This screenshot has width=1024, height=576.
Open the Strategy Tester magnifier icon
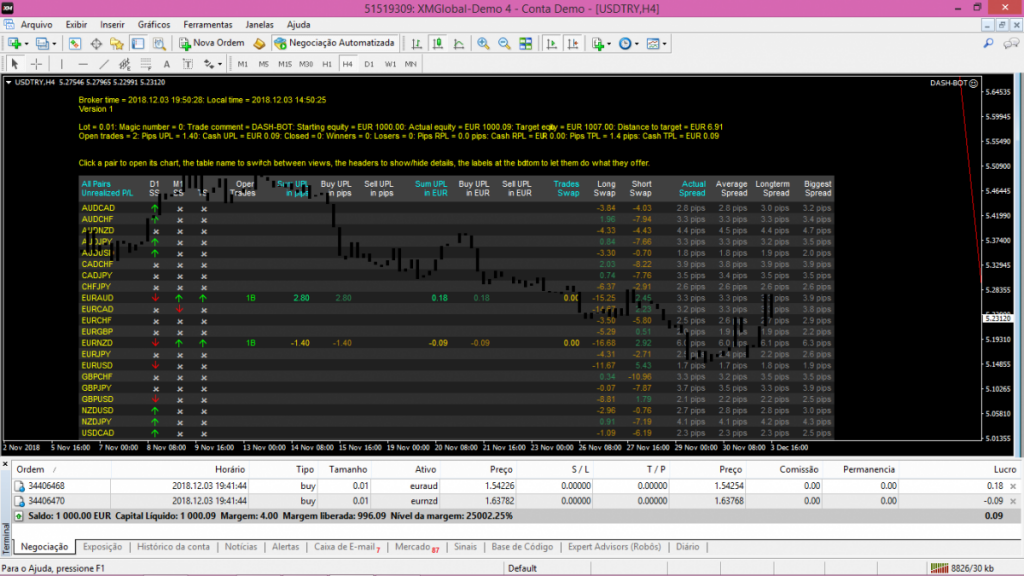159,43
